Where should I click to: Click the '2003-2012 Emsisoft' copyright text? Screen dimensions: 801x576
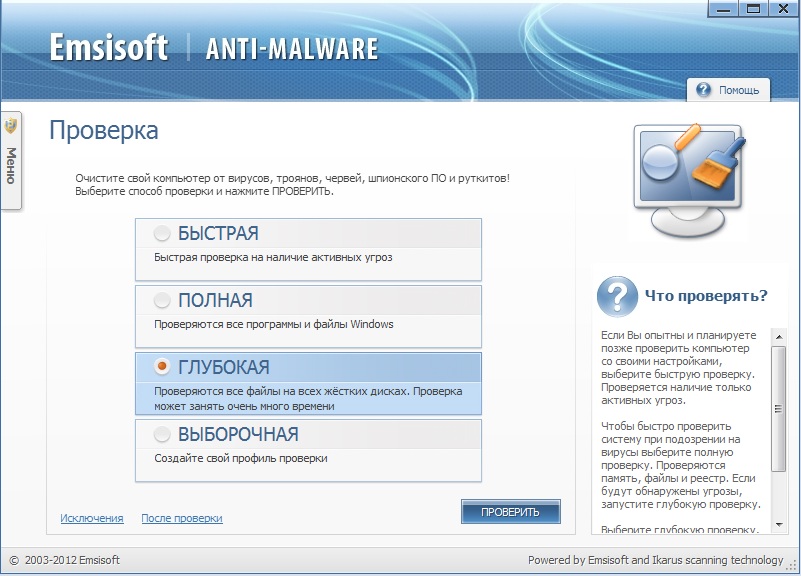tap(72, 560)
